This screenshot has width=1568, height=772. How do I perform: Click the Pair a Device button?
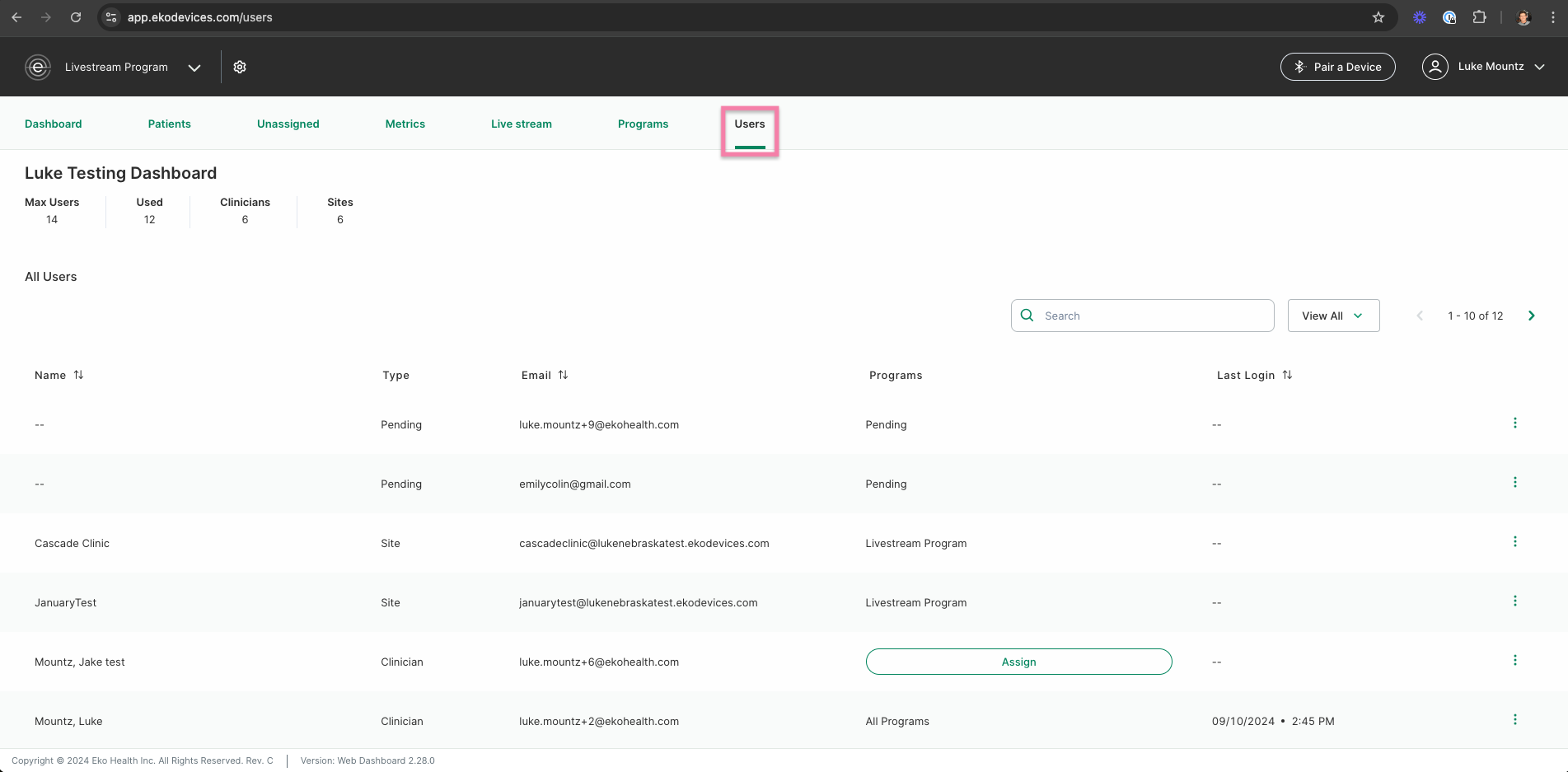coord(1337,67)
